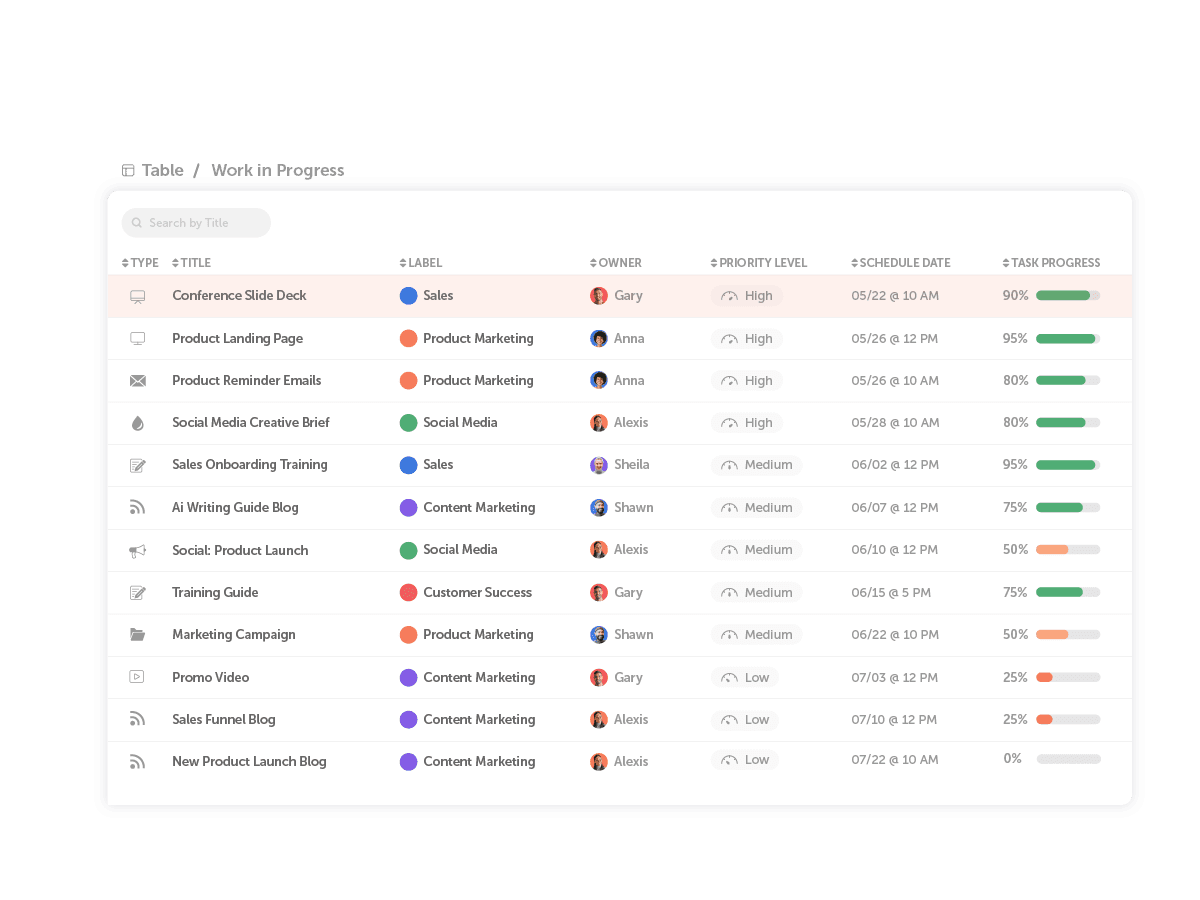Viewport: 1200px width, 900px height.
Task: Click Shawn's avatar in Ai Writing Guide Blog row
Action: click(x=599, y=508)
